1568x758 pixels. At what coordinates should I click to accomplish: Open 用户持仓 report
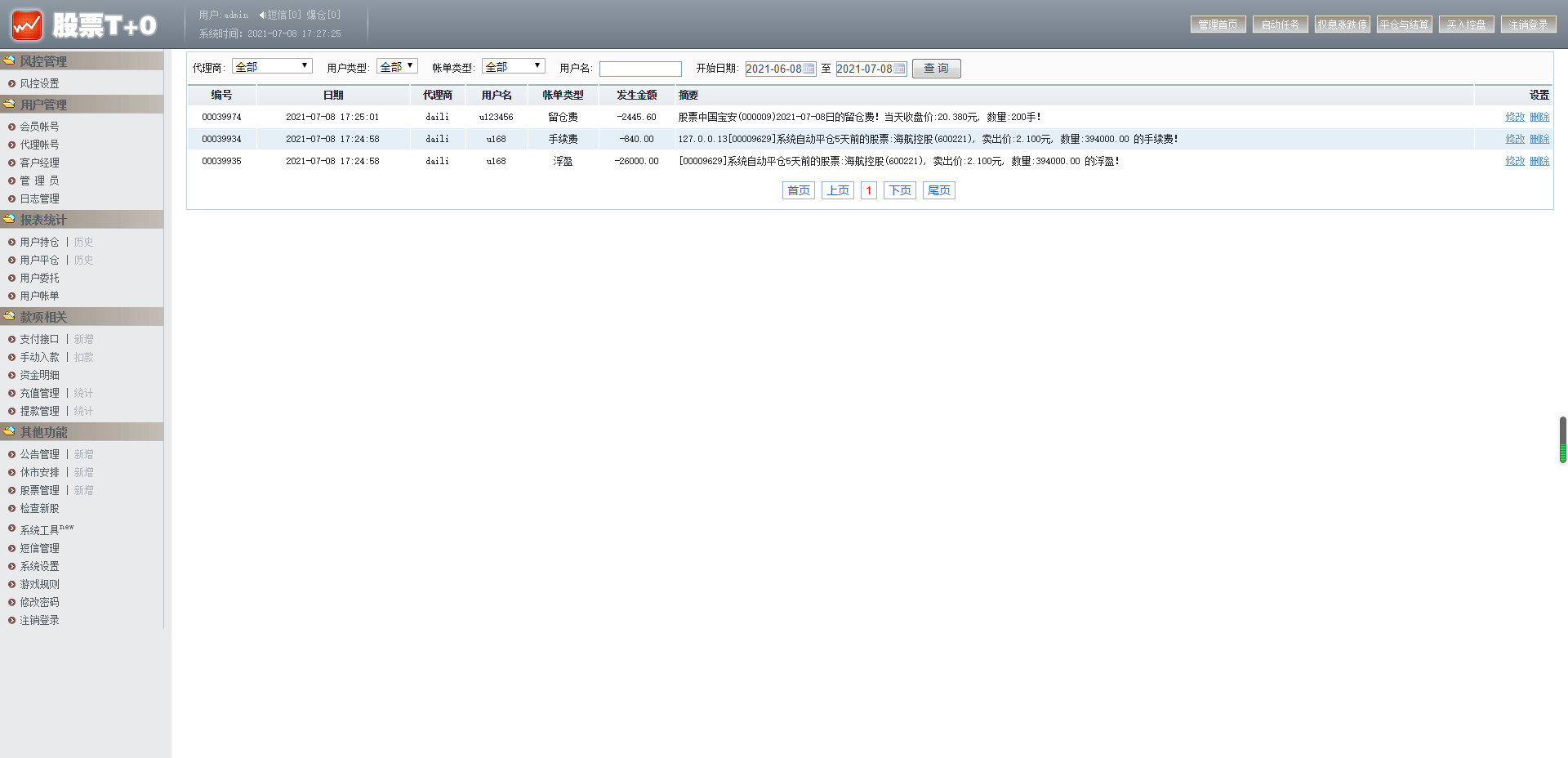click(39, 242)
